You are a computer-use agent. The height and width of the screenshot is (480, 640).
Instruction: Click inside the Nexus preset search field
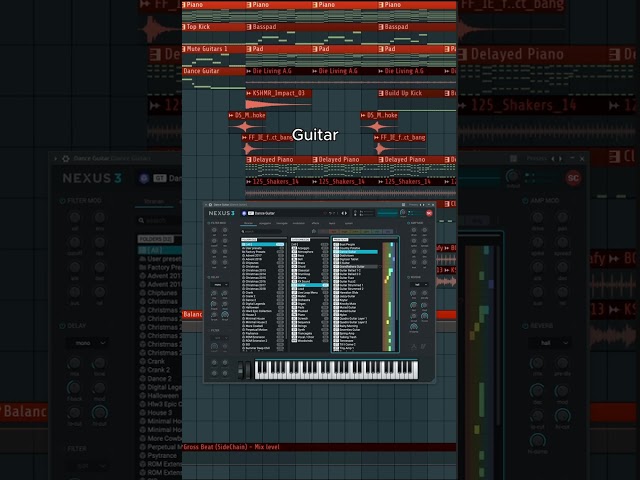point(262,231)
